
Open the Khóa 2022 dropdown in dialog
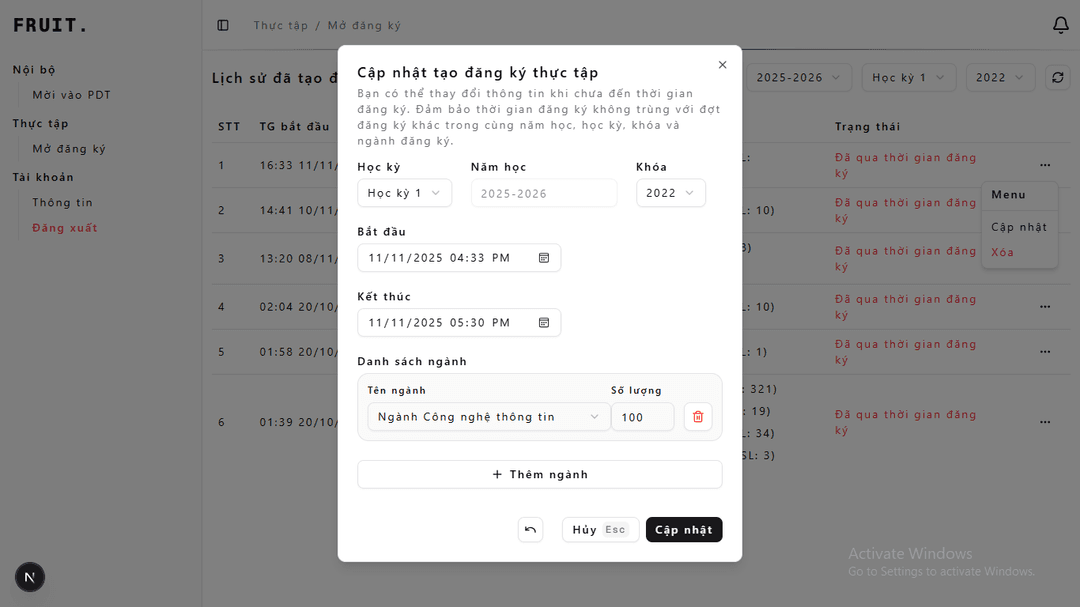670,193
